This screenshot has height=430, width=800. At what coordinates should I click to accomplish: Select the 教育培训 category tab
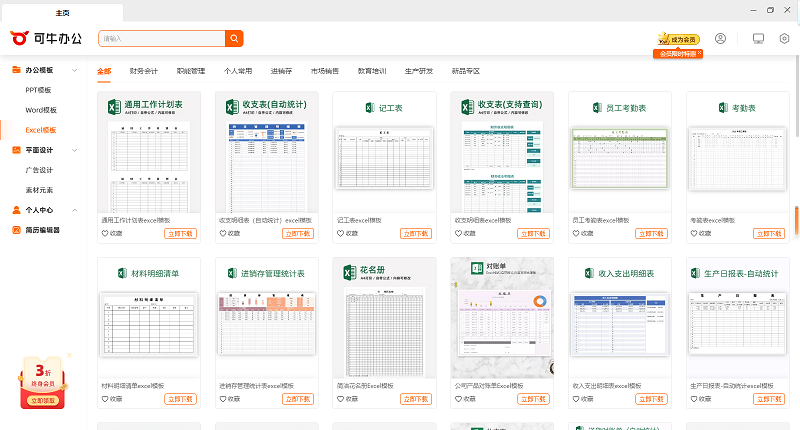pyautogui.click(x=372, y=71)
